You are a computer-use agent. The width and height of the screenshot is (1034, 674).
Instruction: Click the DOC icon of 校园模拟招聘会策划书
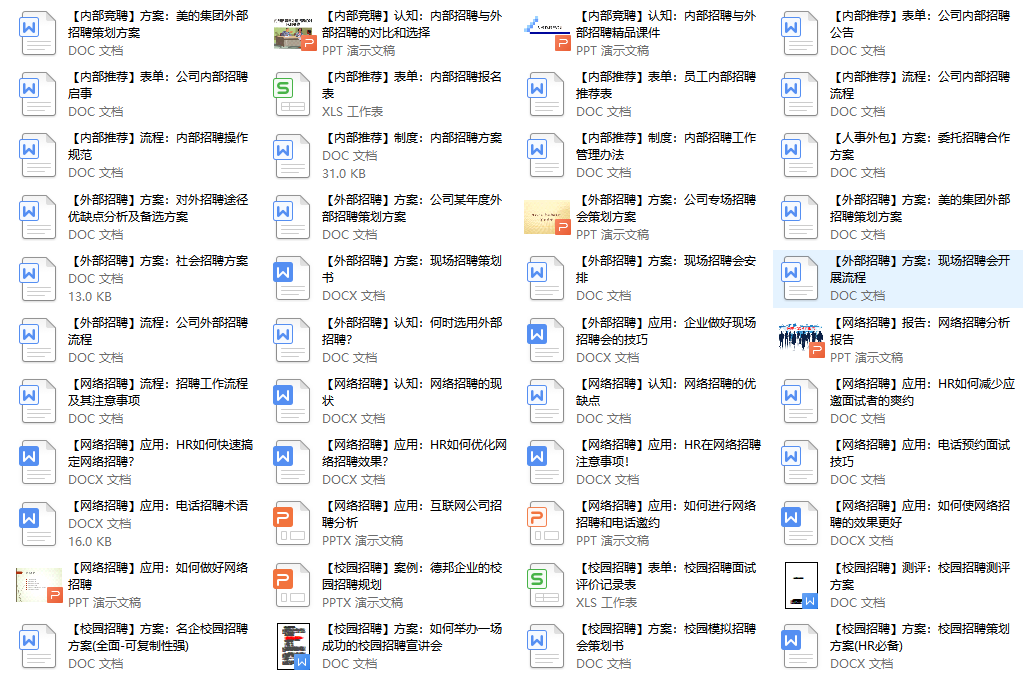(546, 647)
